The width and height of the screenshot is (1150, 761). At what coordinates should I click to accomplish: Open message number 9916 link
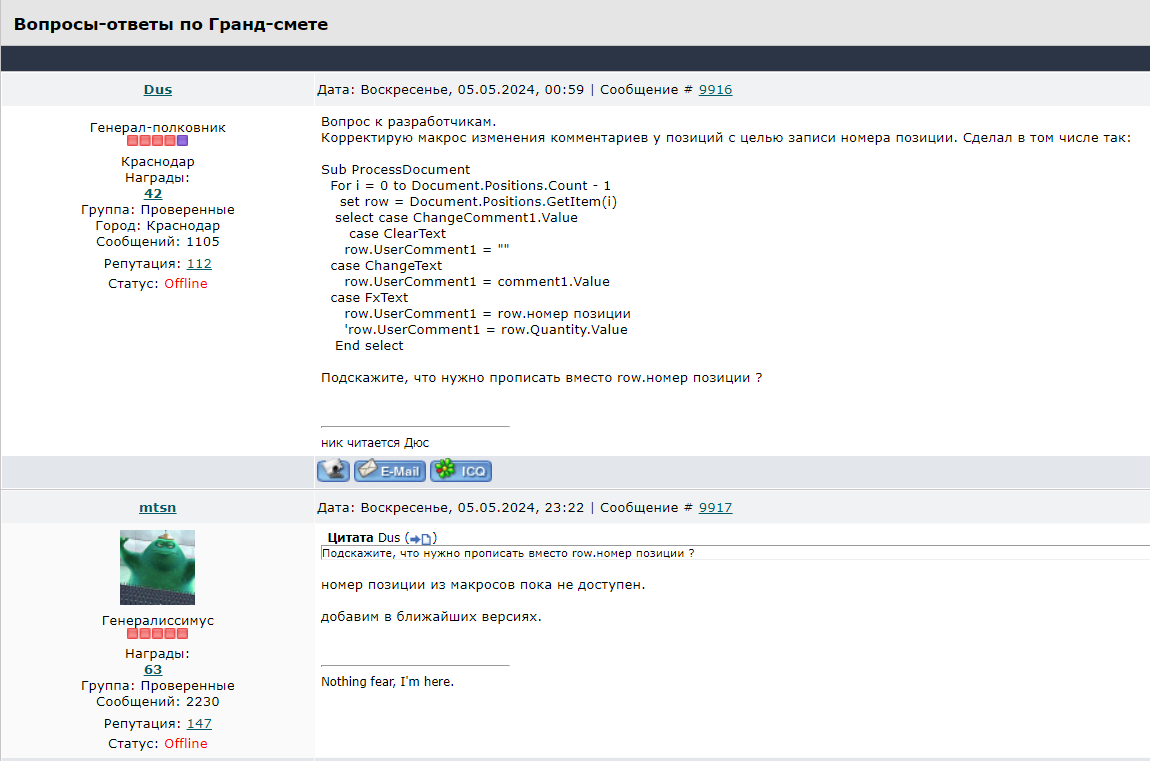click(x=715, y=89)
